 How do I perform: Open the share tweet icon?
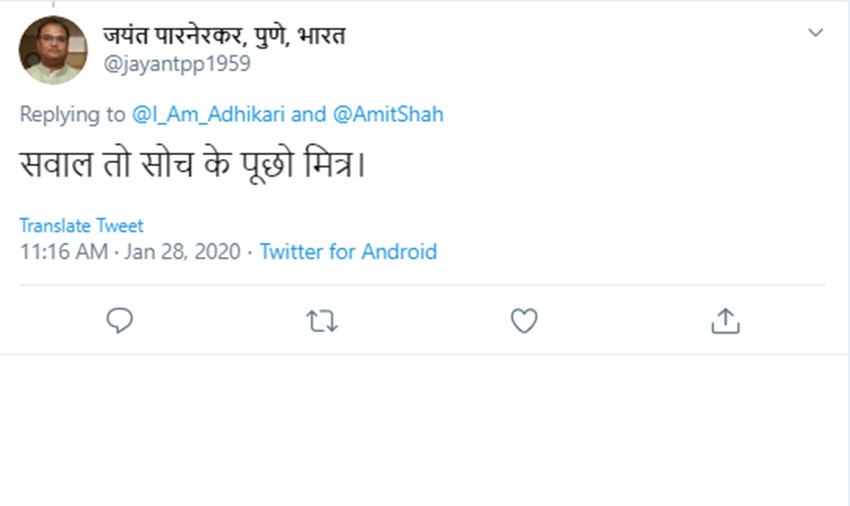(725, 320)
